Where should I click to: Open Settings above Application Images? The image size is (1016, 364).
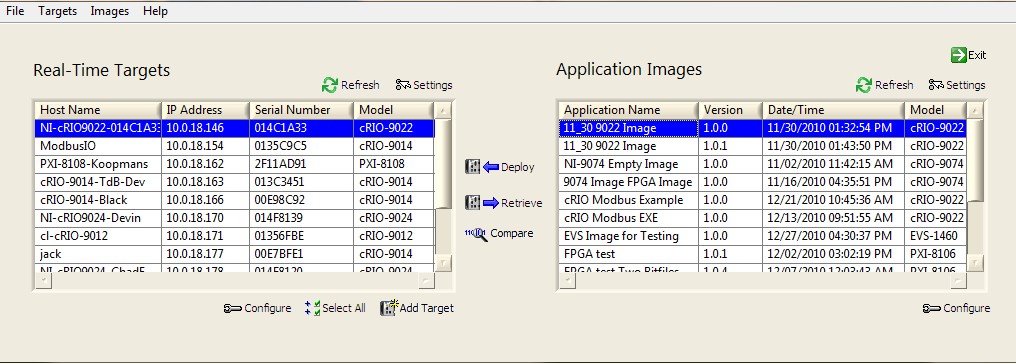point(956,85)
